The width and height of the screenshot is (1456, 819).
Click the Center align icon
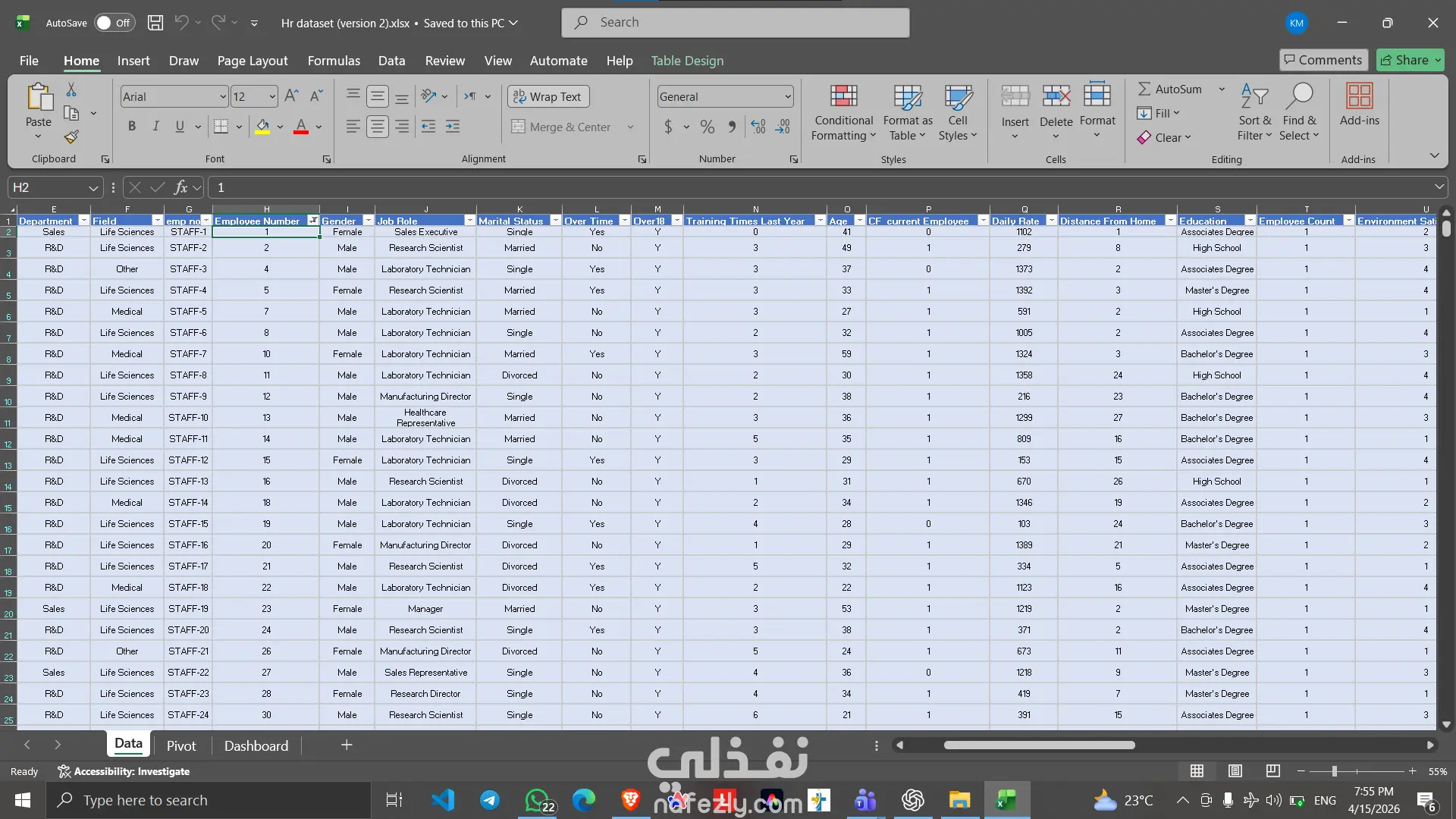(x=377, y=127)
